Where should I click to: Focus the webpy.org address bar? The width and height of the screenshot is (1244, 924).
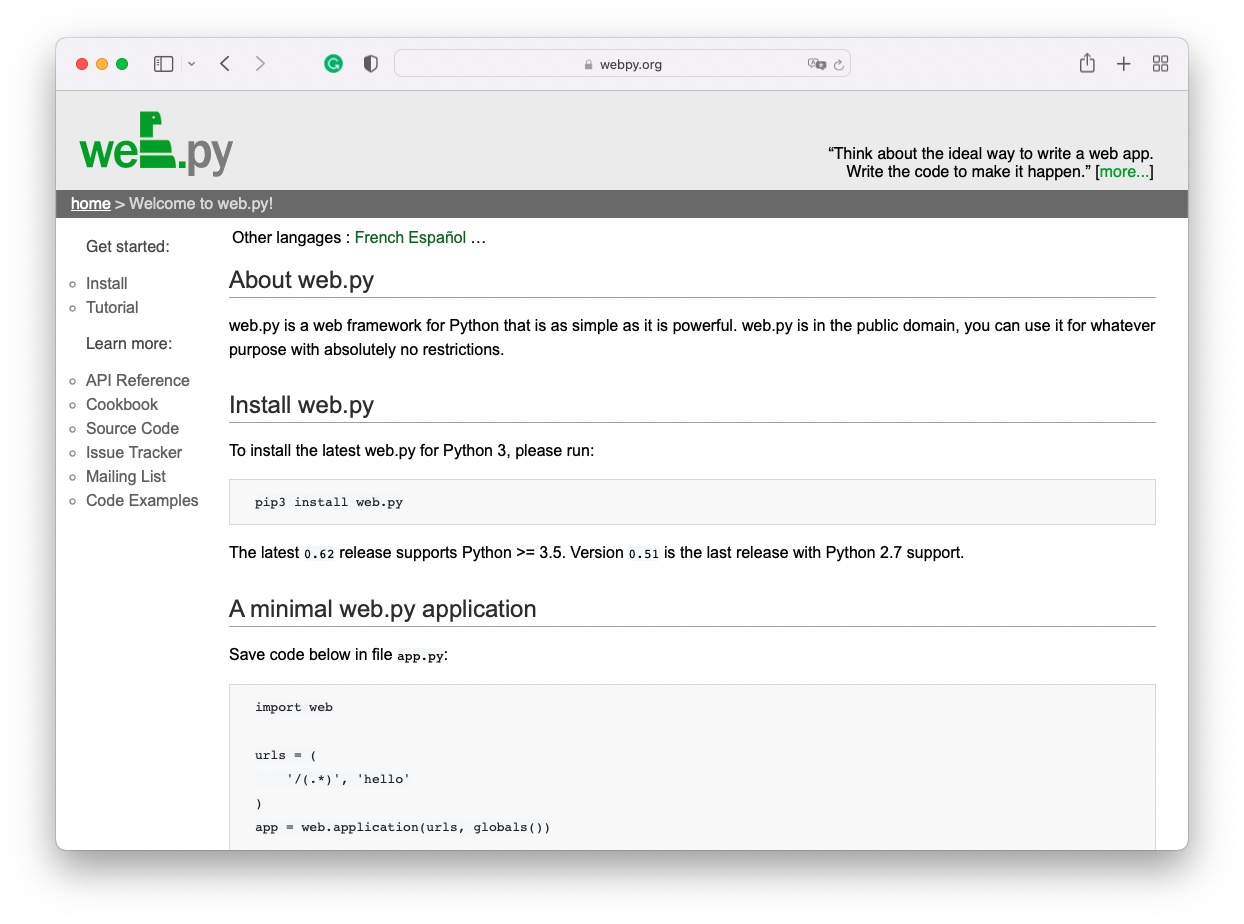point(622,64)
